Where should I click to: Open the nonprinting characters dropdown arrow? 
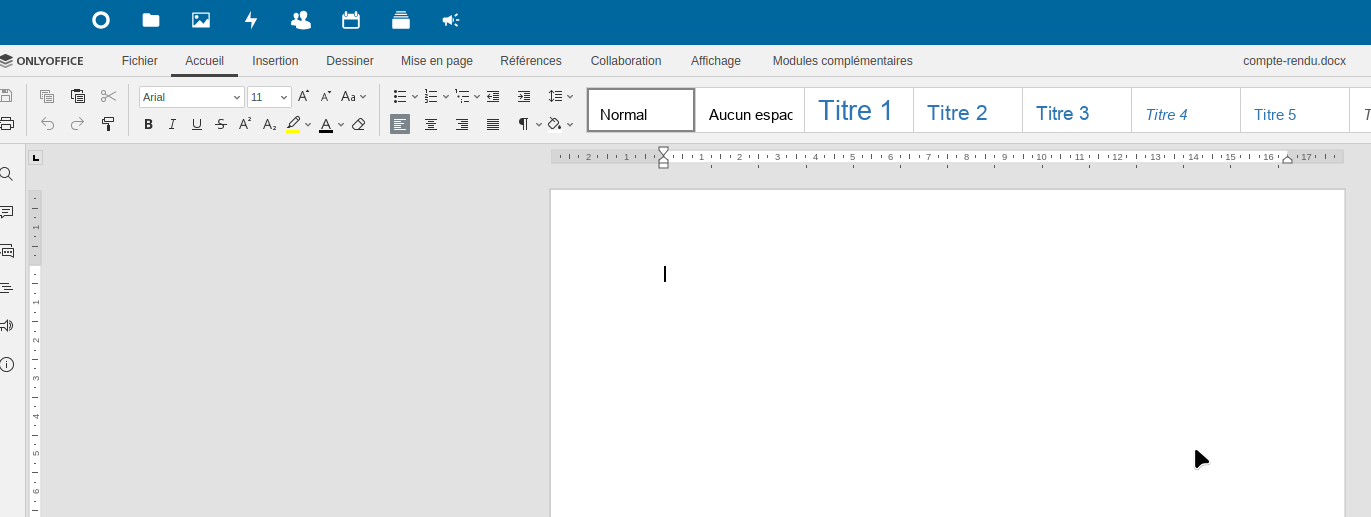539,125
